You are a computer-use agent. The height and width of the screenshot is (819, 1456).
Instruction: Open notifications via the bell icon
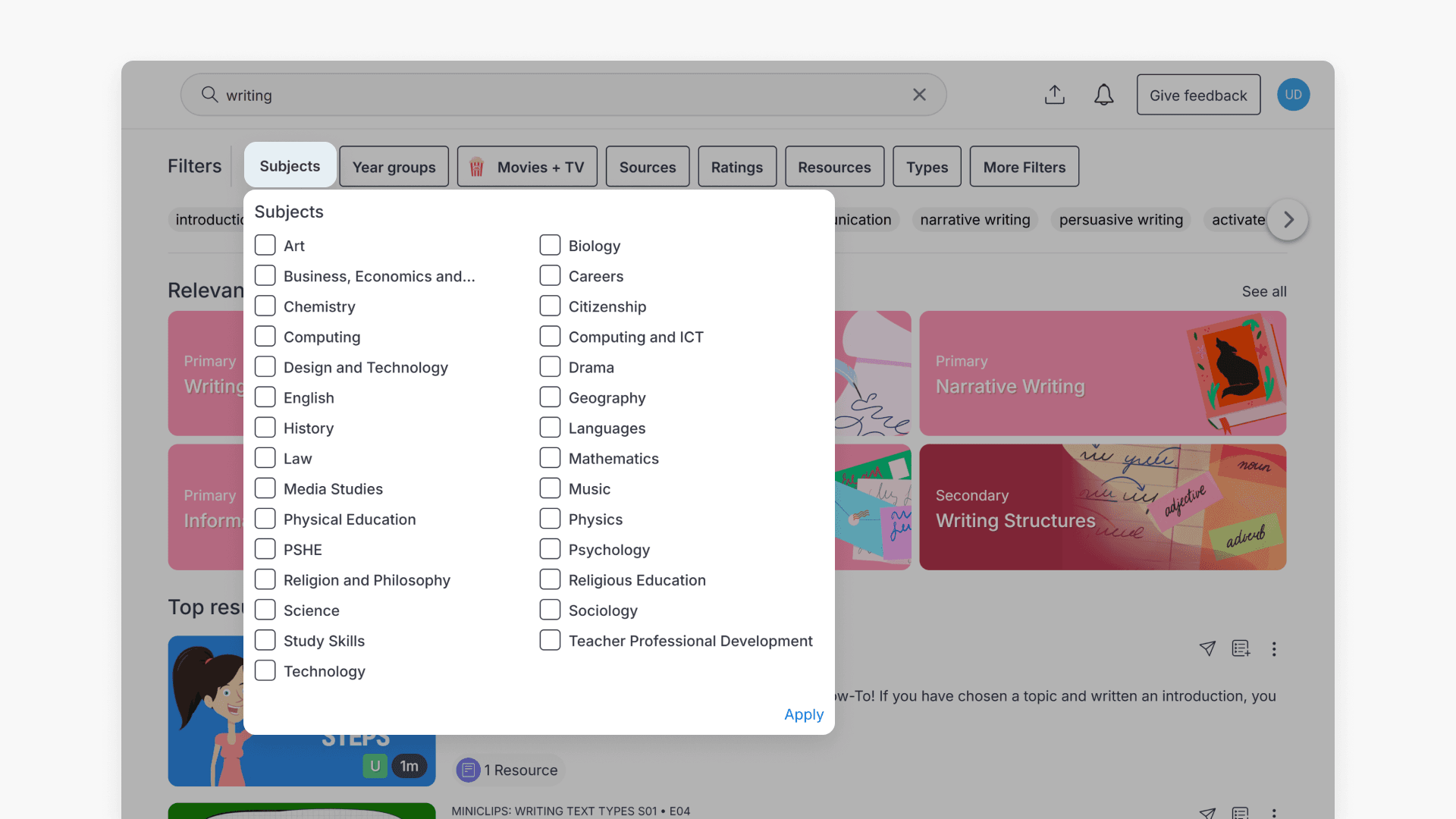(x=1103, y=95)
